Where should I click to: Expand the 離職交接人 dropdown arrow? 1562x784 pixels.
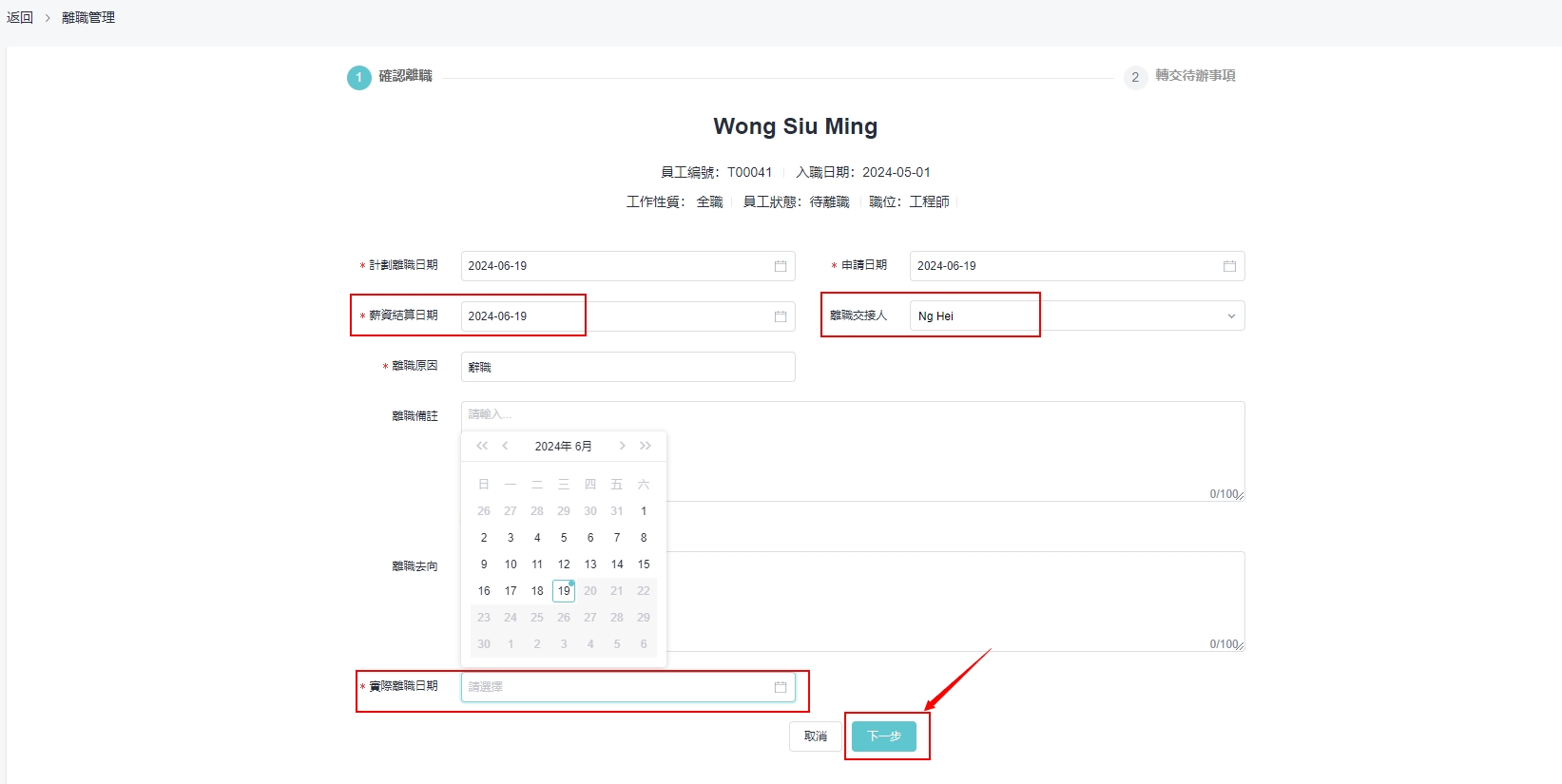coord(1230,316)
